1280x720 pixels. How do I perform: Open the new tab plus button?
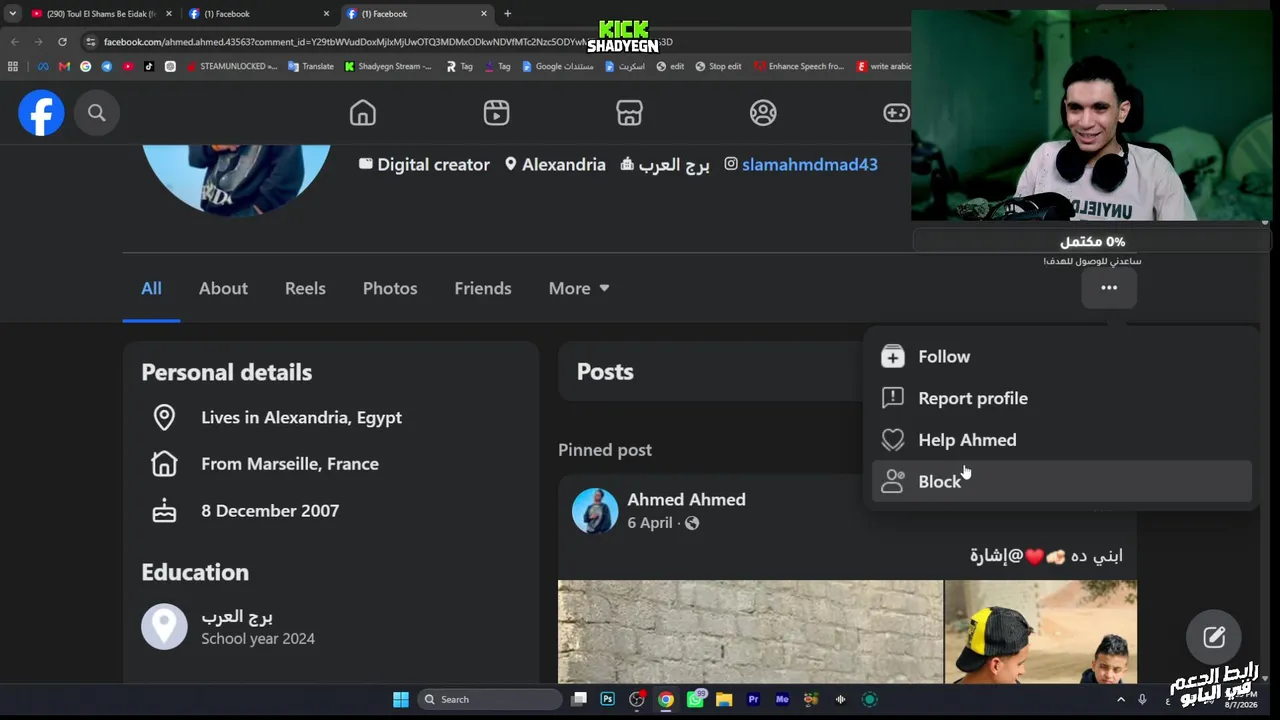click(x=508, y=14)
